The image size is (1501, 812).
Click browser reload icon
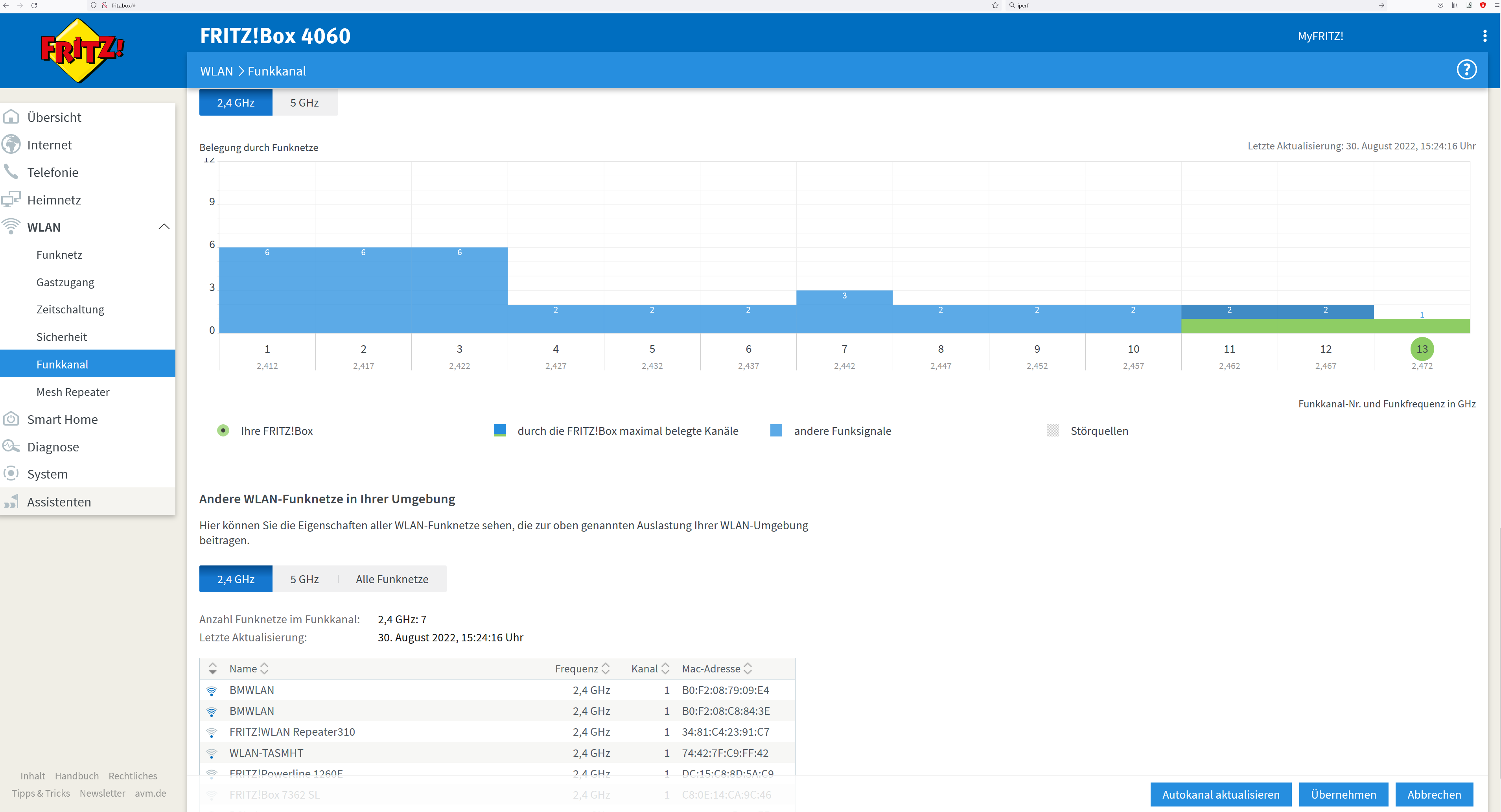34,5
